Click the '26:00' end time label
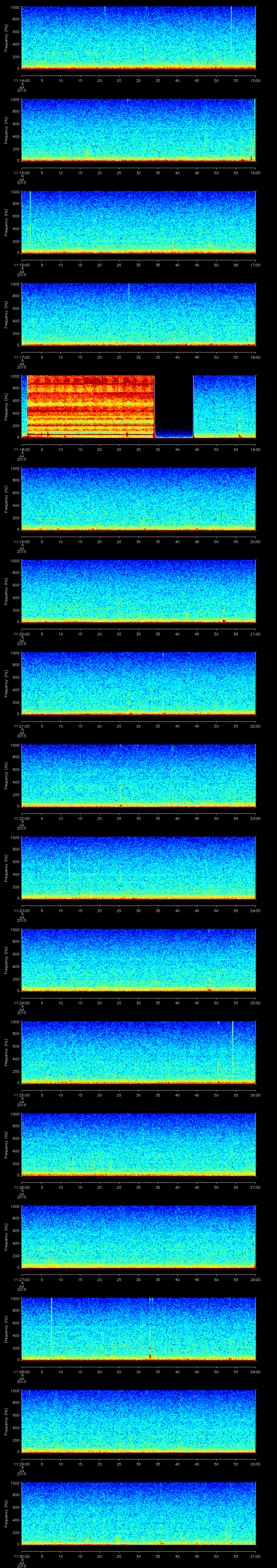 pyautogui.click(x=255, y=1095)
